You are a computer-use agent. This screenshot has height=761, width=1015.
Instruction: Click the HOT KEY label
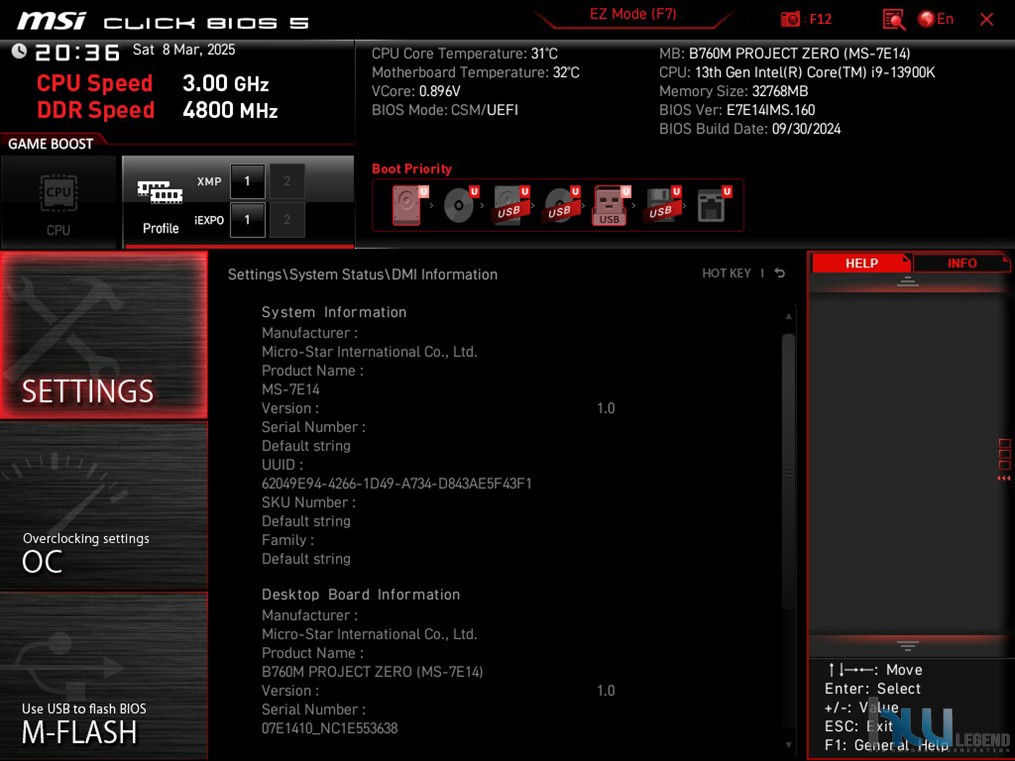[x=726, y=273]
